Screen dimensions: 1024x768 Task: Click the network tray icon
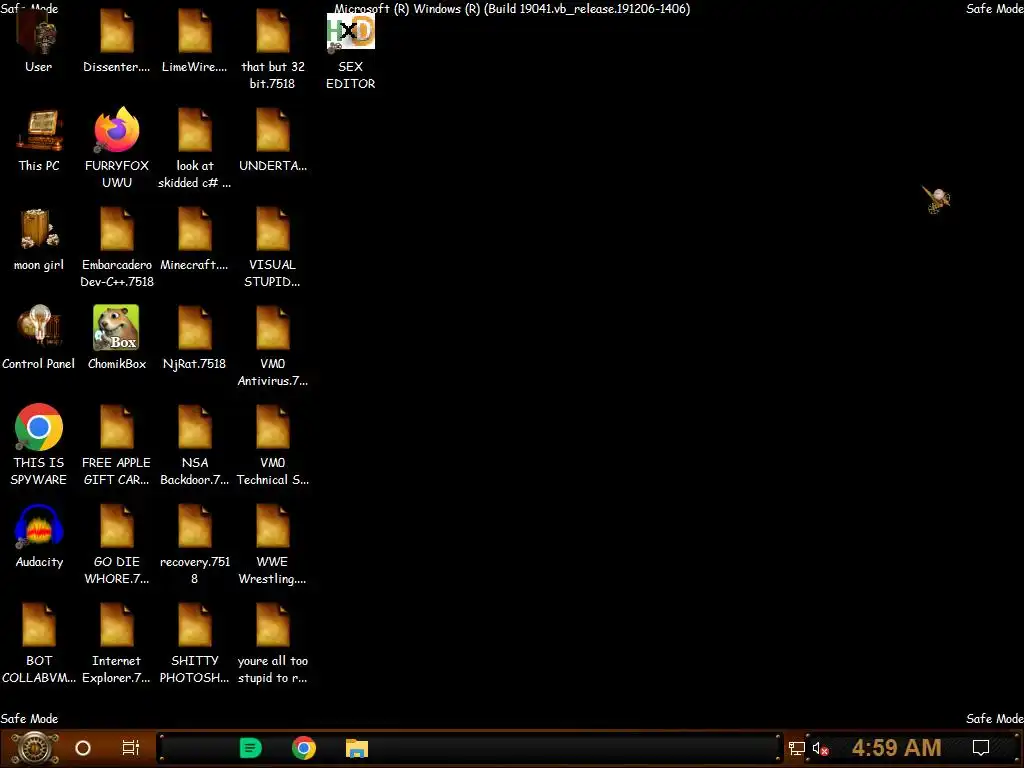coord(797,748)
